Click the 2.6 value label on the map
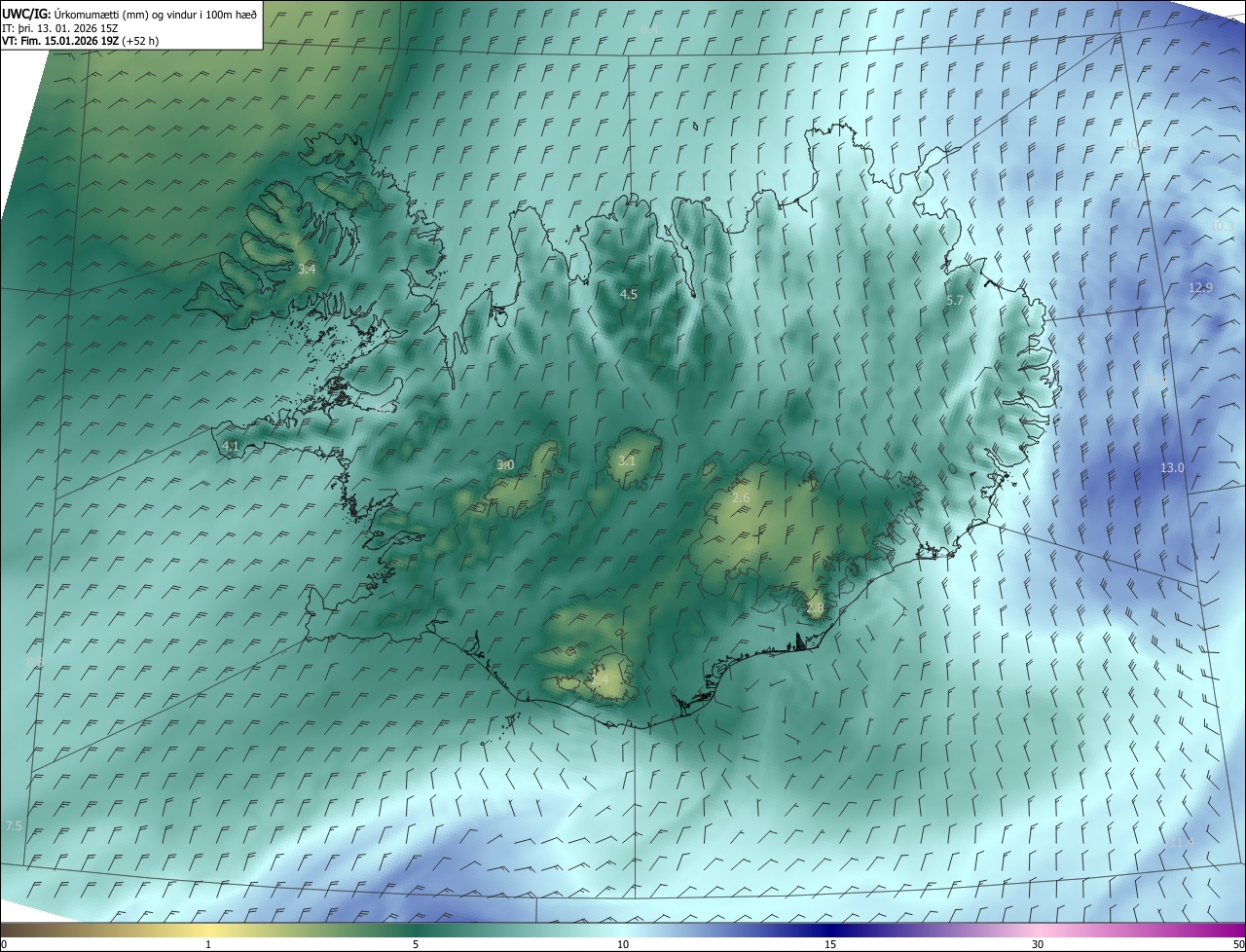 tap(741, 498)
